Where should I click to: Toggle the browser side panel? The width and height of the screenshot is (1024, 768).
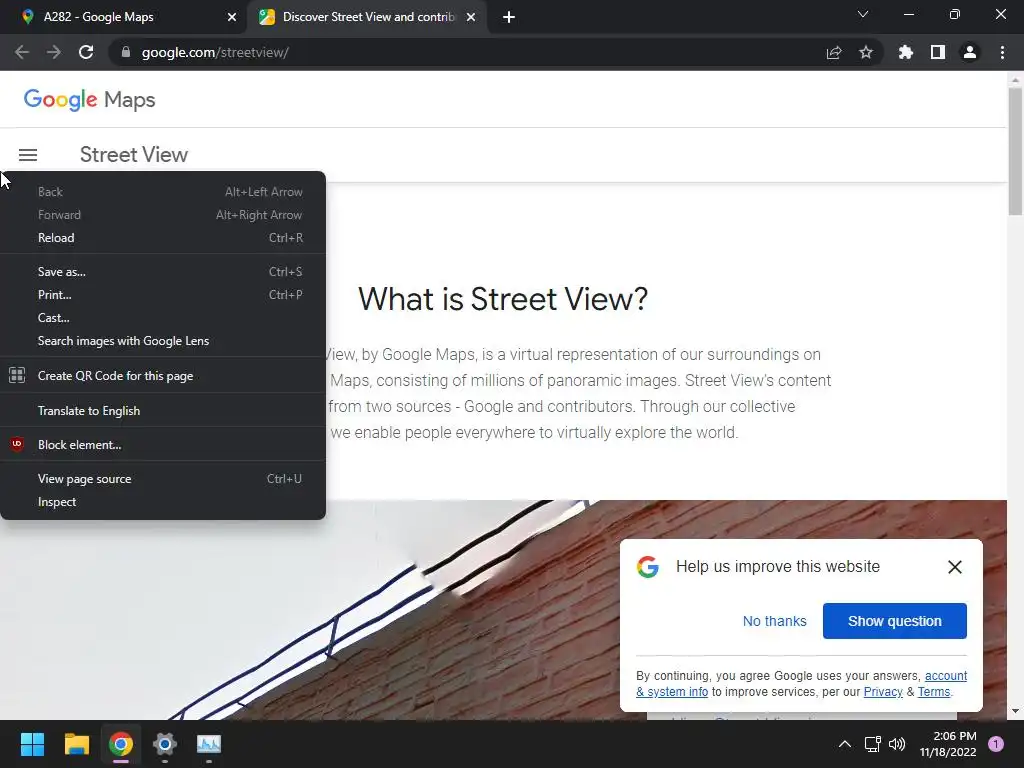click(x=938, y=52)
